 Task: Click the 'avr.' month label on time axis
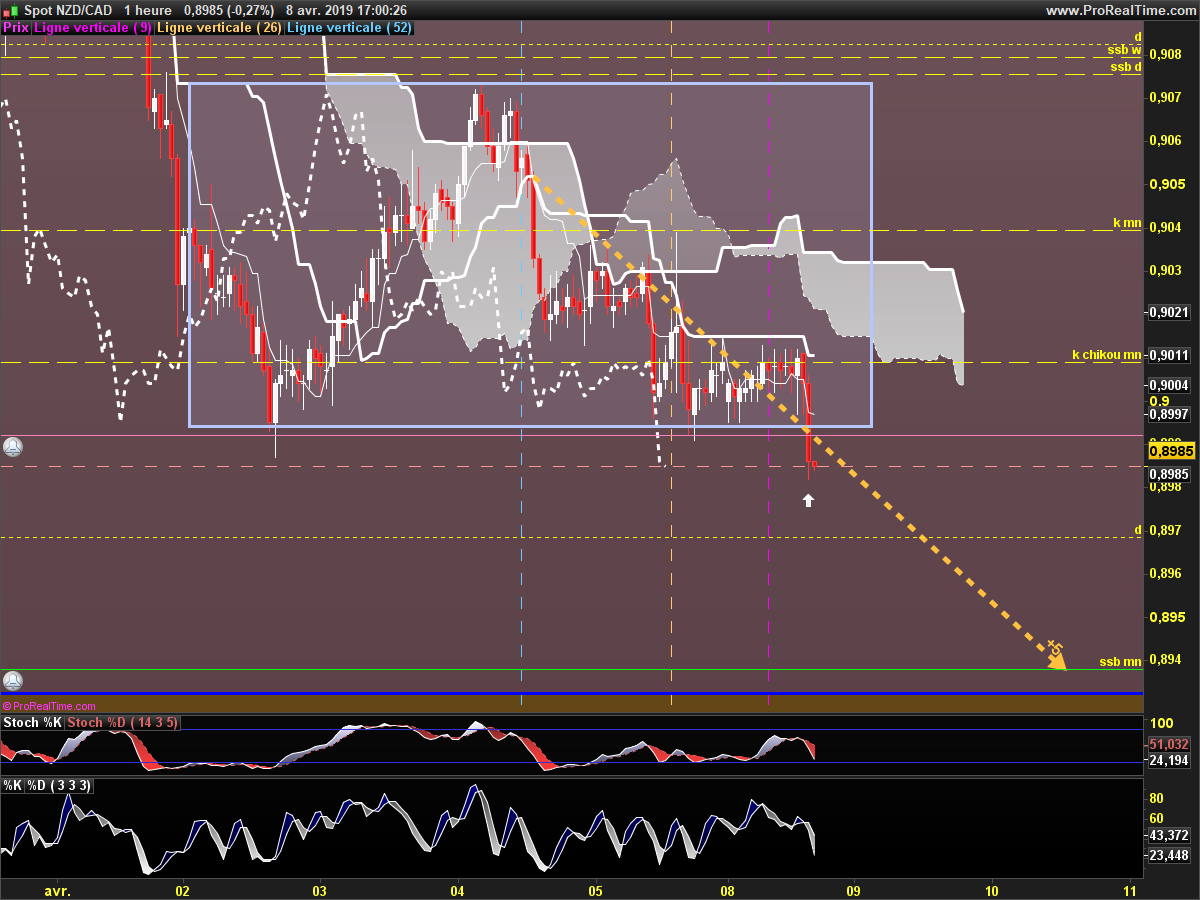pos(58,890)
